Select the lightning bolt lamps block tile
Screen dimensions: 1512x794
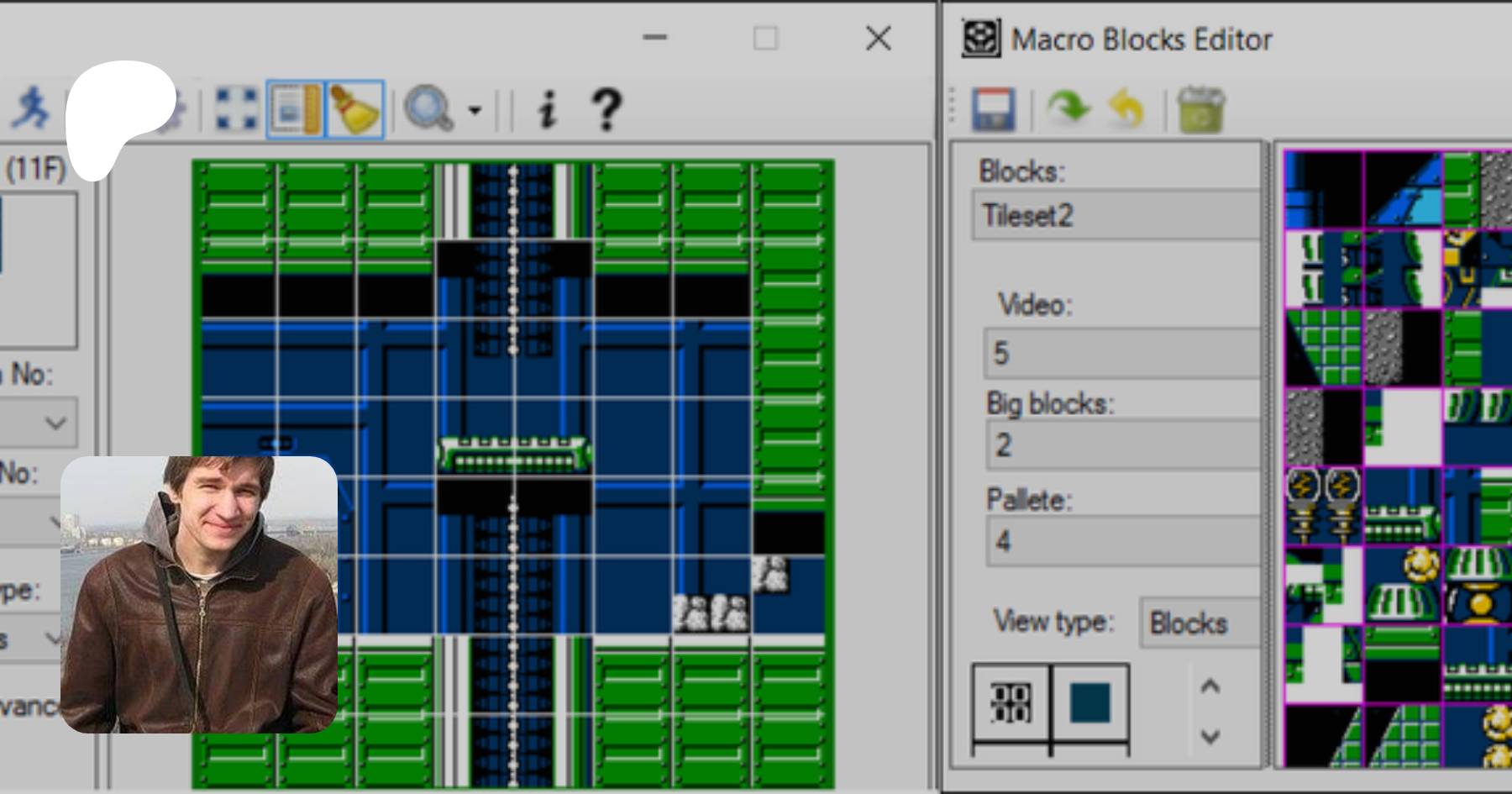(x=1323, y=506)
